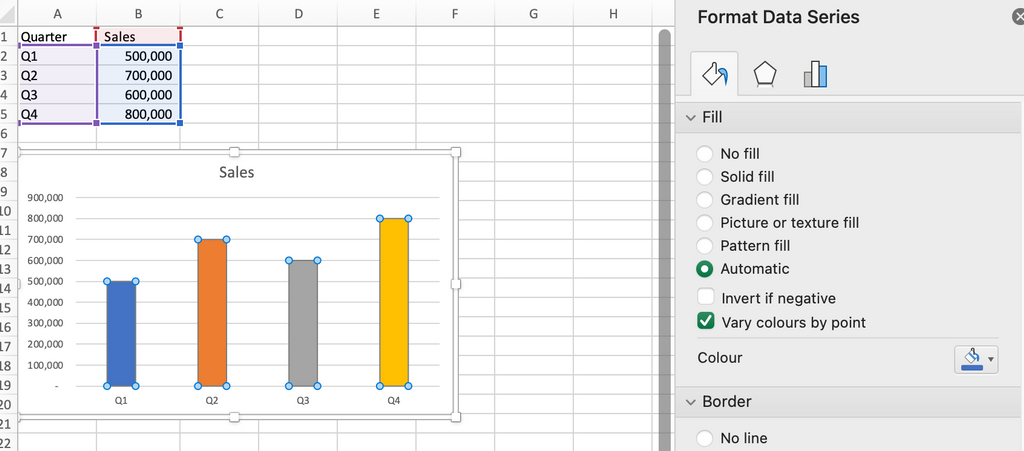Select the Pattern fill option
This screenshot has height=451, width=1024.
point(704,245)
